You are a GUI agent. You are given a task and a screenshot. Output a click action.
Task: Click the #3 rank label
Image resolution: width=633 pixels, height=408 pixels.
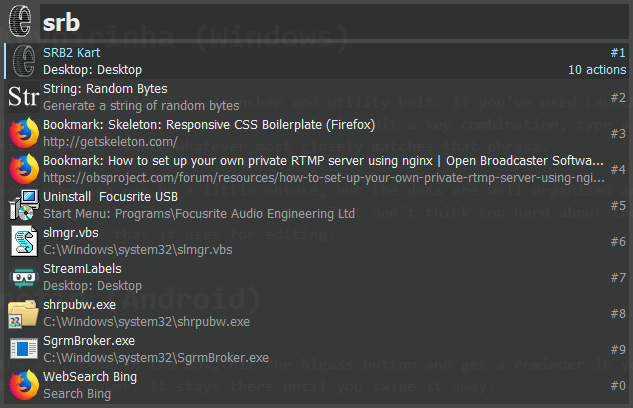click(618, 133)
